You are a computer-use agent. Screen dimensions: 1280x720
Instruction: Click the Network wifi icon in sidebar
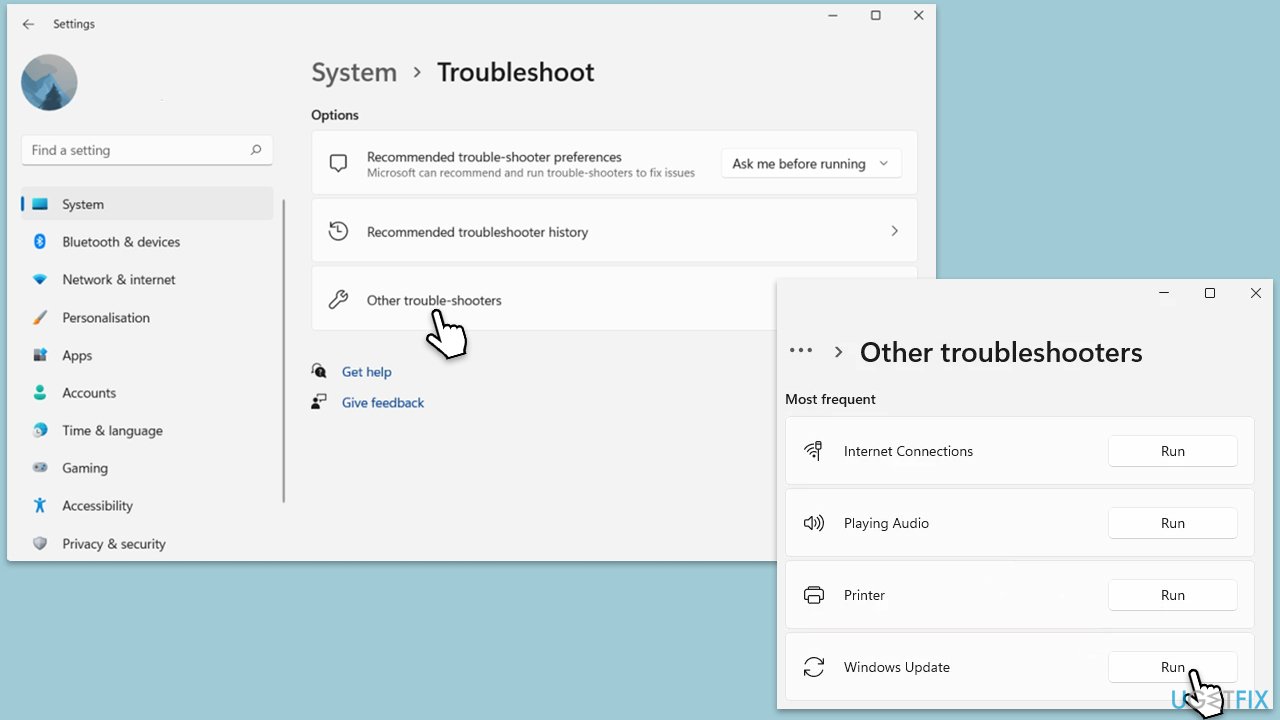tap(40, 280)
